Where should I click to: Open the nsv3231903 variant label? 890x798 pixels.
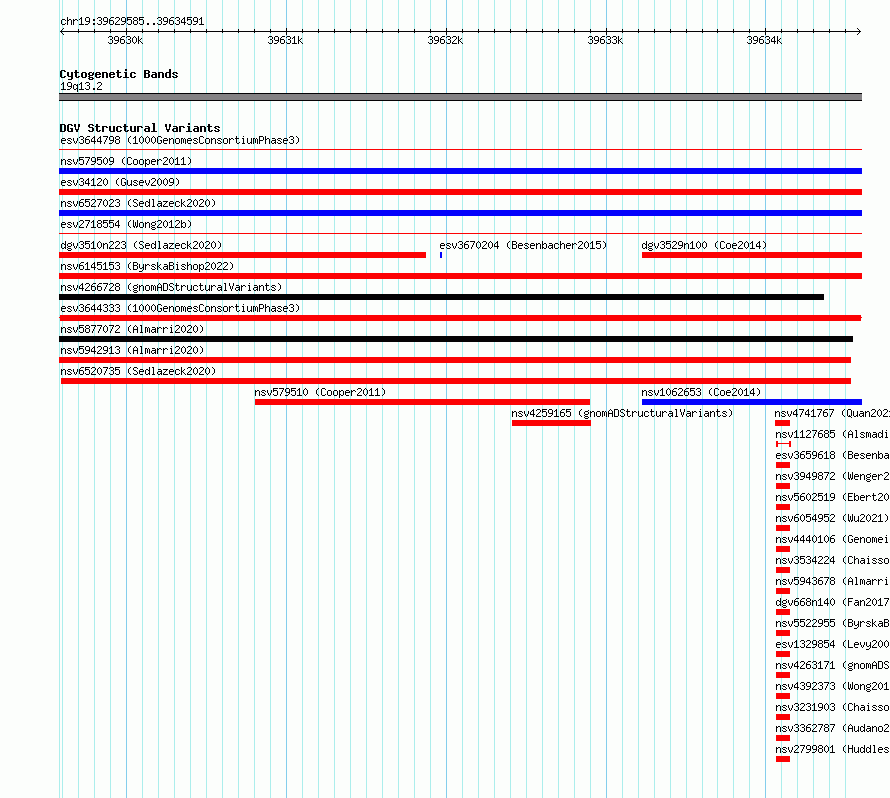click(x=832, y=707)
